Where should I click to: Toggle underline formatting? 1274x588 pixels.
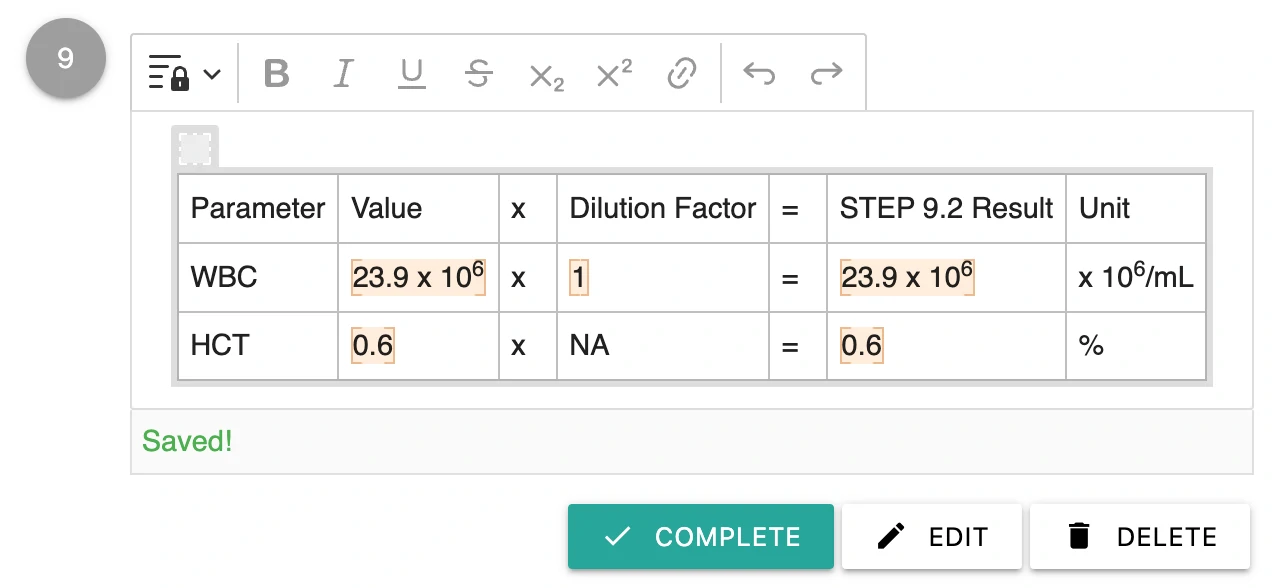411,73
